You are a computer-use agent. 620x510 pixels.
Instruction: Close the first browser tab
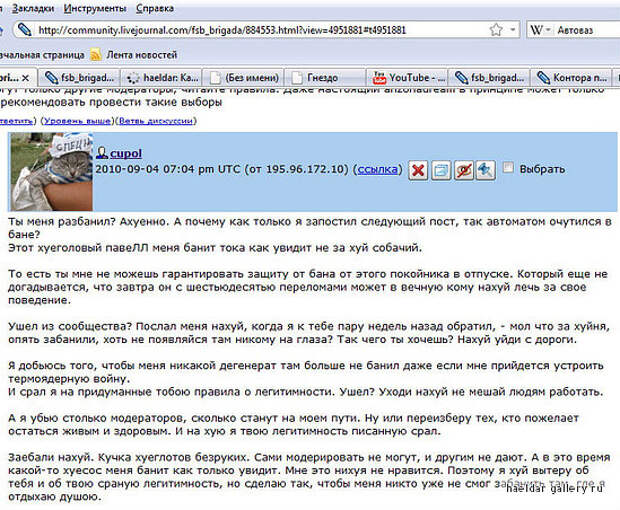(x=25, y=78)
